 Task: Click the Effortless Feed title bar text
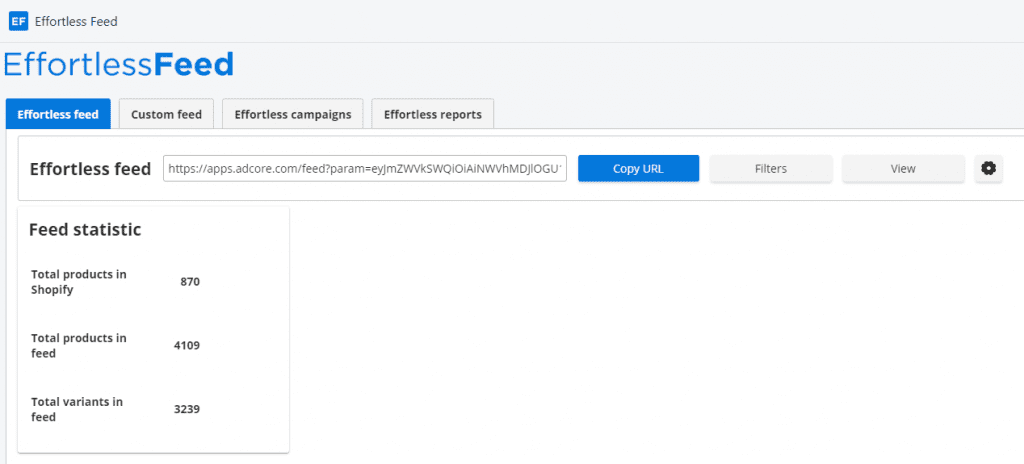point(76,21)
